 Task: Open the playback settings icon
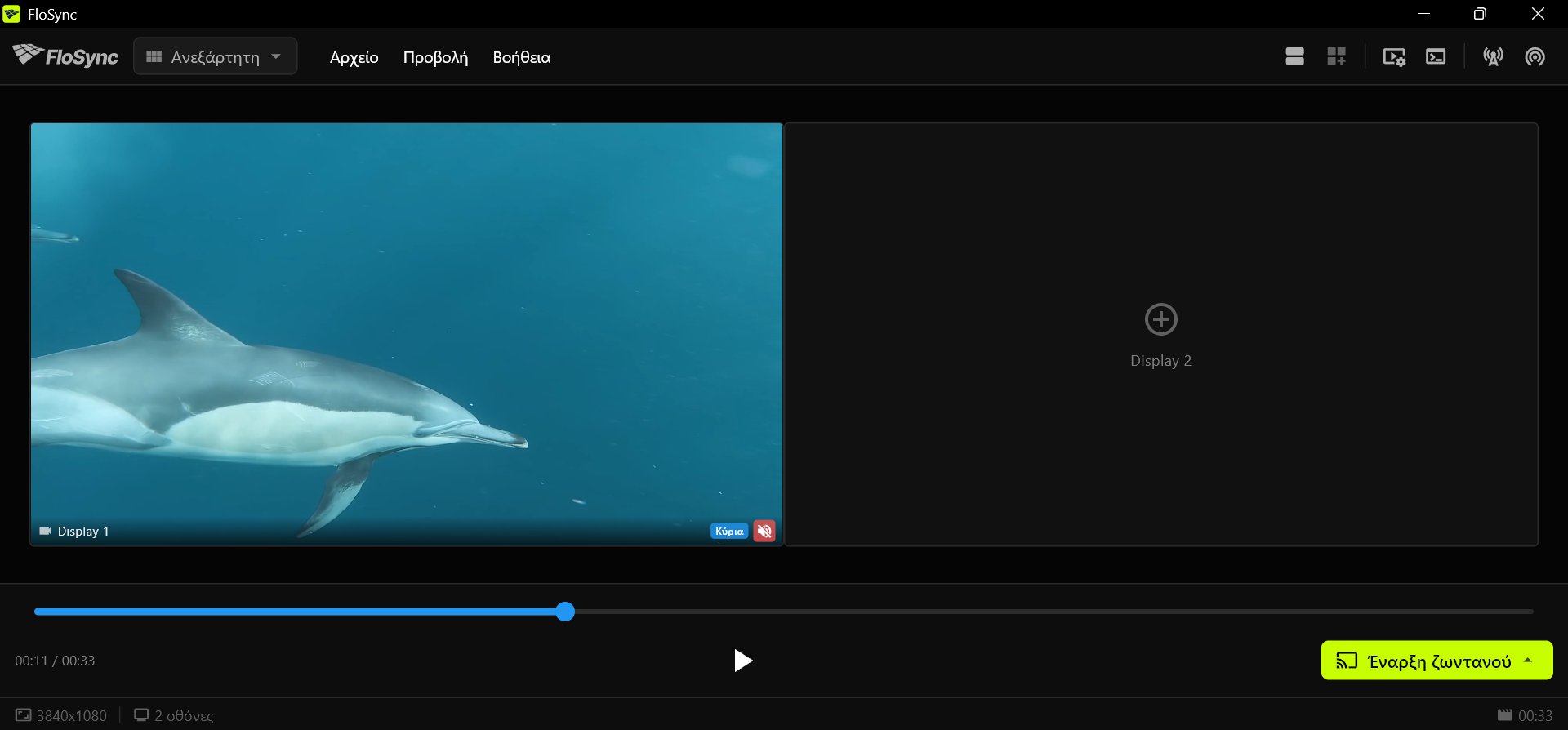pos(1394,56)
